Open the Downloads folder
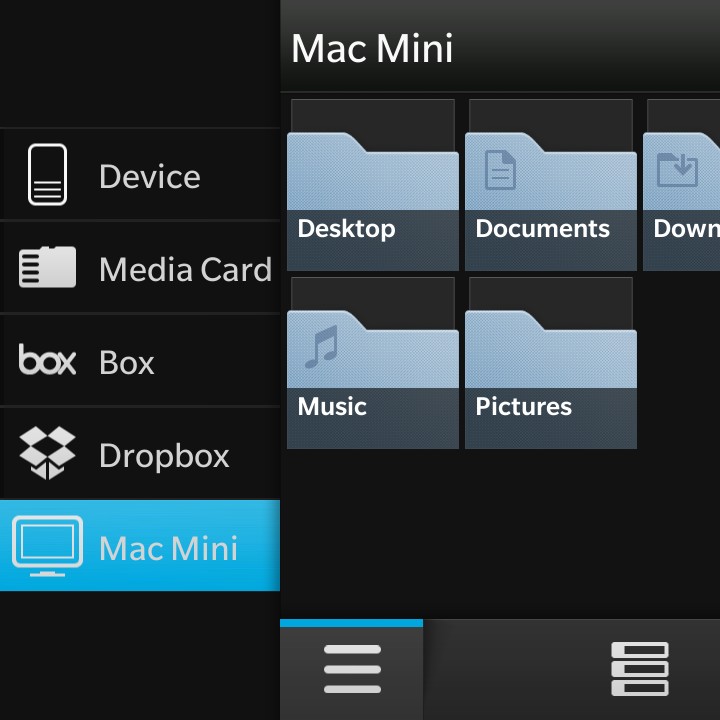This screenshot has height=720, width=720. pyautogui.click(x=681, y=201)
